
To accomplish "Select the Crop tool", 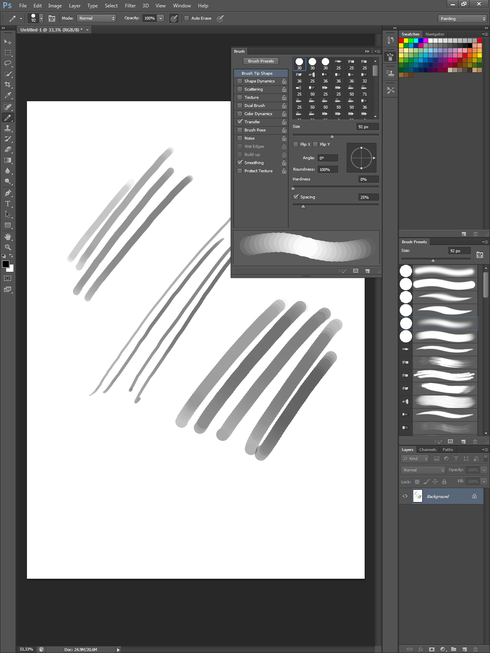I will tap(7, 85).
